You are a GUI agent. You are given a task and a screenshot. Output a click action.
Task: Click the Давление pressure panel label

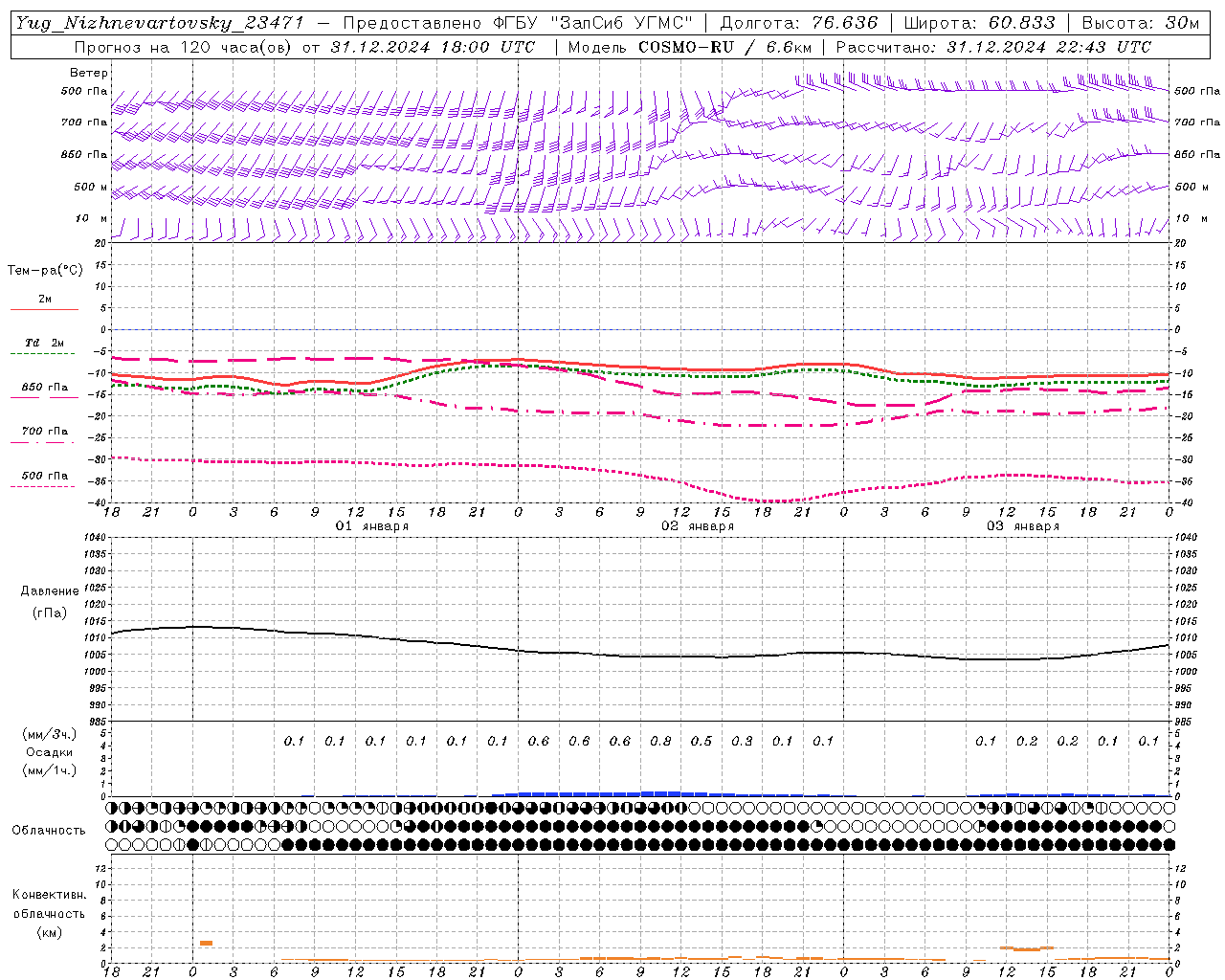pyautogui.click(x=50, y=591)
